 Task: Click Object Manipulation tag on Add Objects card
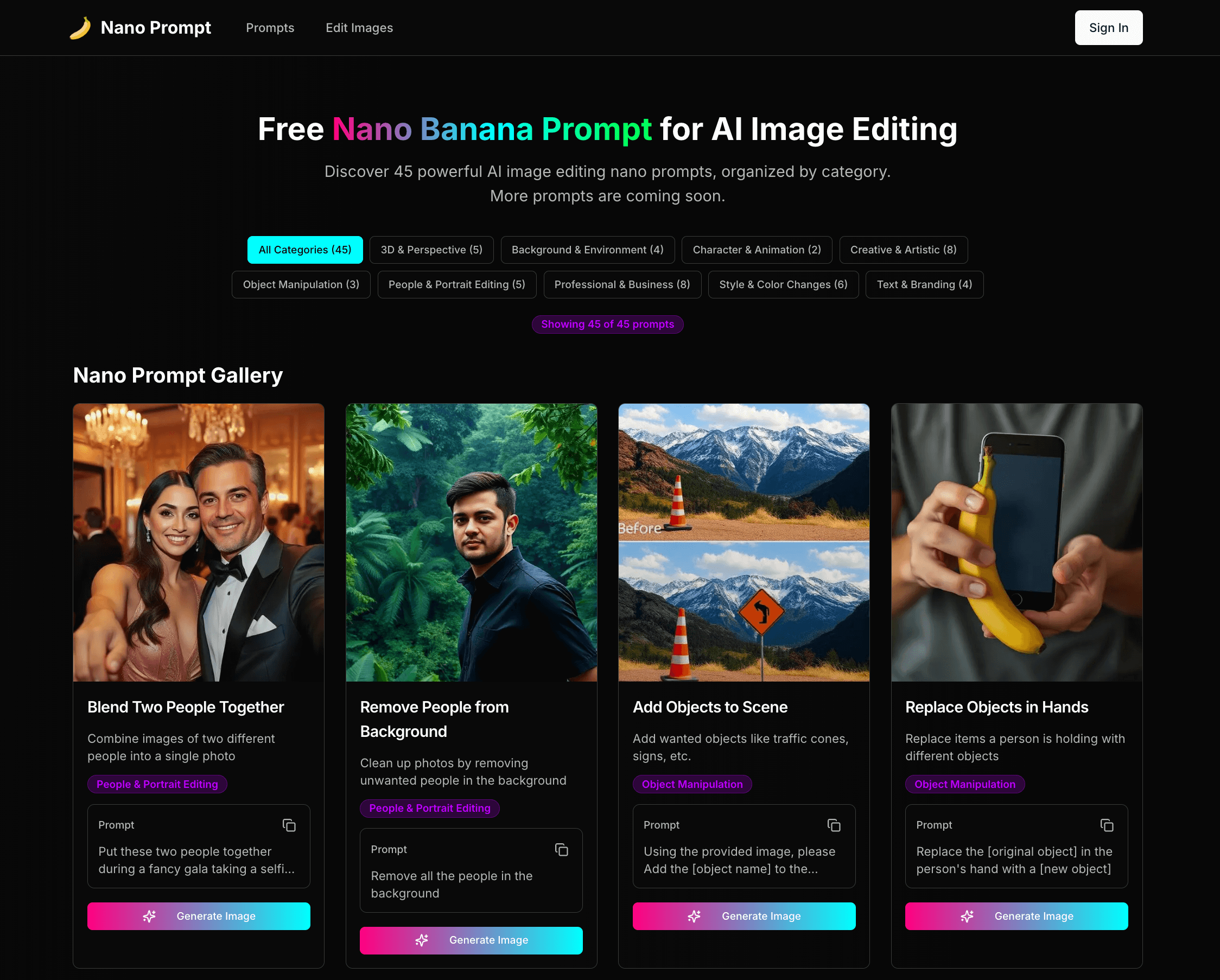tap(691, 784)
